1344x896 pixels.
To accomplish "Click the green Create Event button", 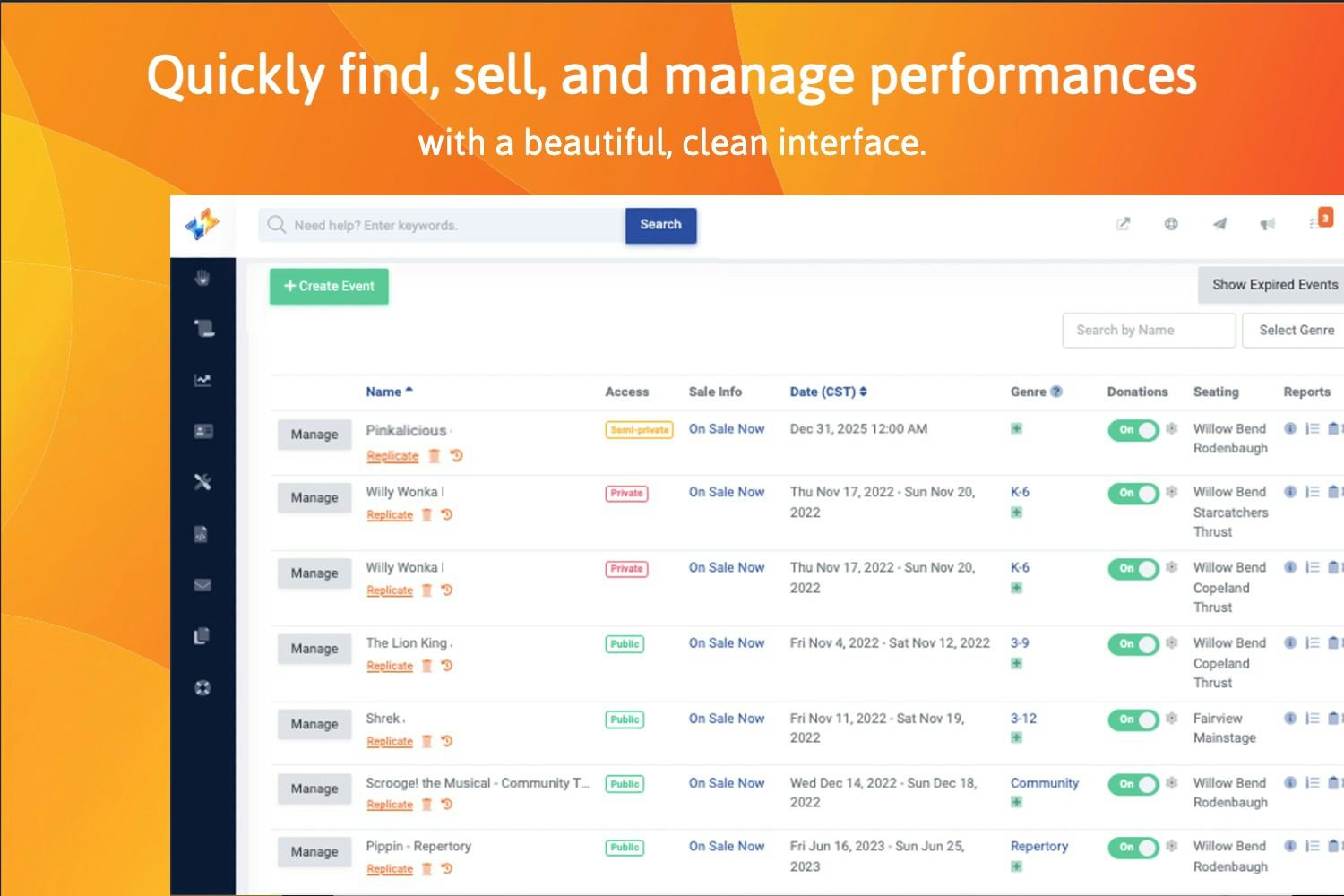I will (329, 286).
